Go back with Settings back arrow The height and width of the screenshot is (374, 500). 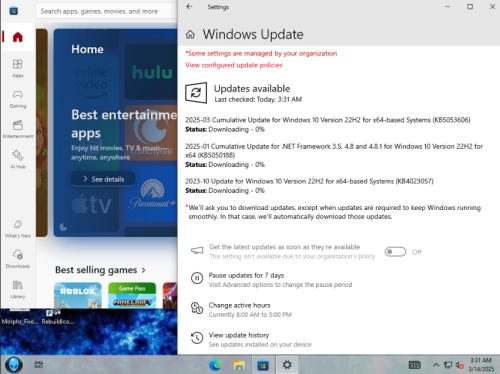tap(189, 7)
